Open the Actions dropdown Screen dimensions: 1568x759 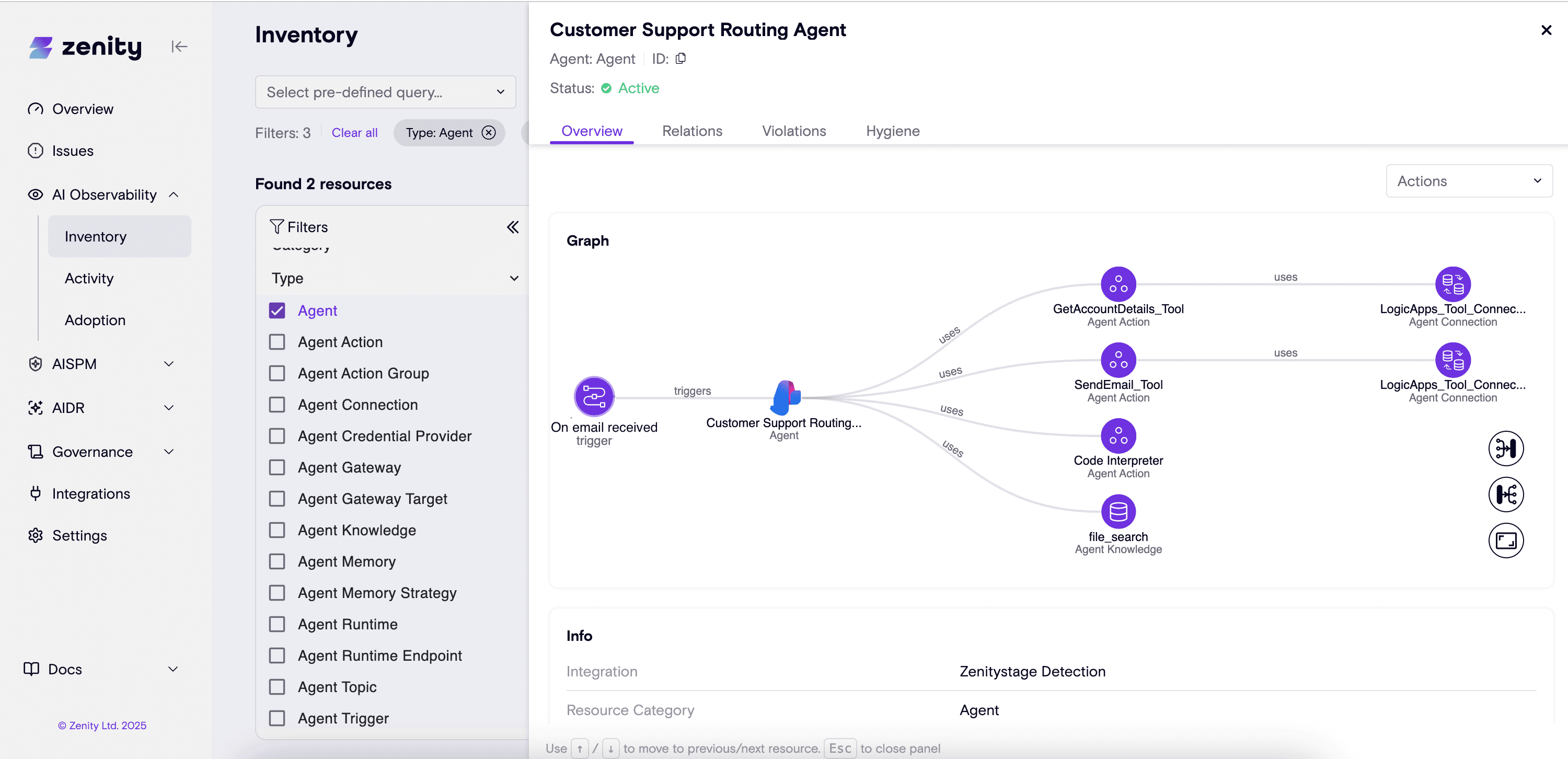1468,181
